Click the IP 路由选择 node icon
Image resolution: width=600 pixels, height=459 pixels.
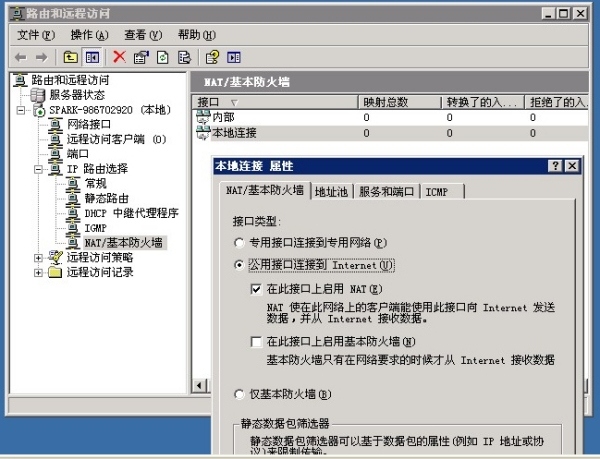click(x=55, y=169)
